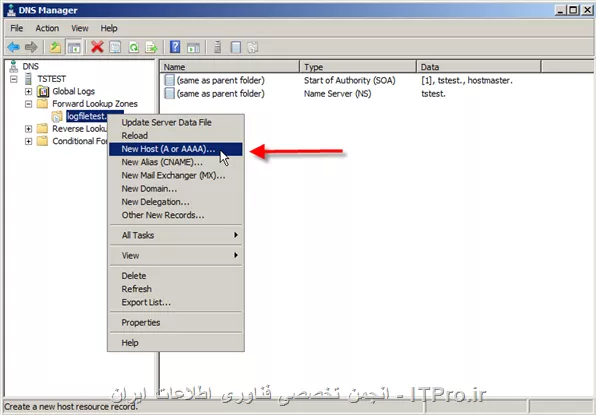The image size is (596, 415).
Task: Click the New Host server toolbar icon
Action: pos(217,47)
